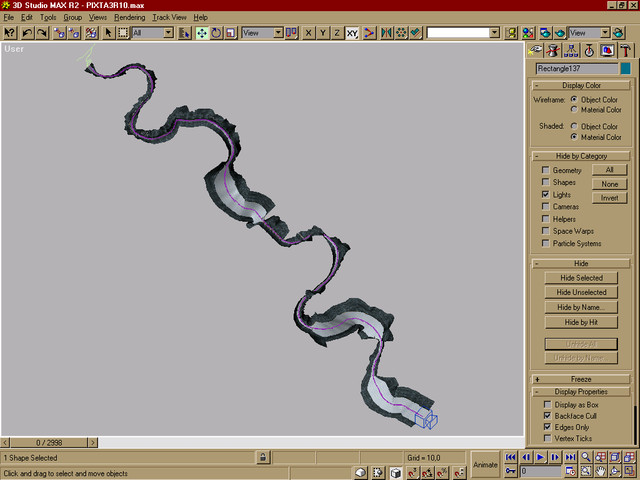Click the Zoom magnifier viewport tool
The height and width of the screenshot is (480, 640).
586,457
